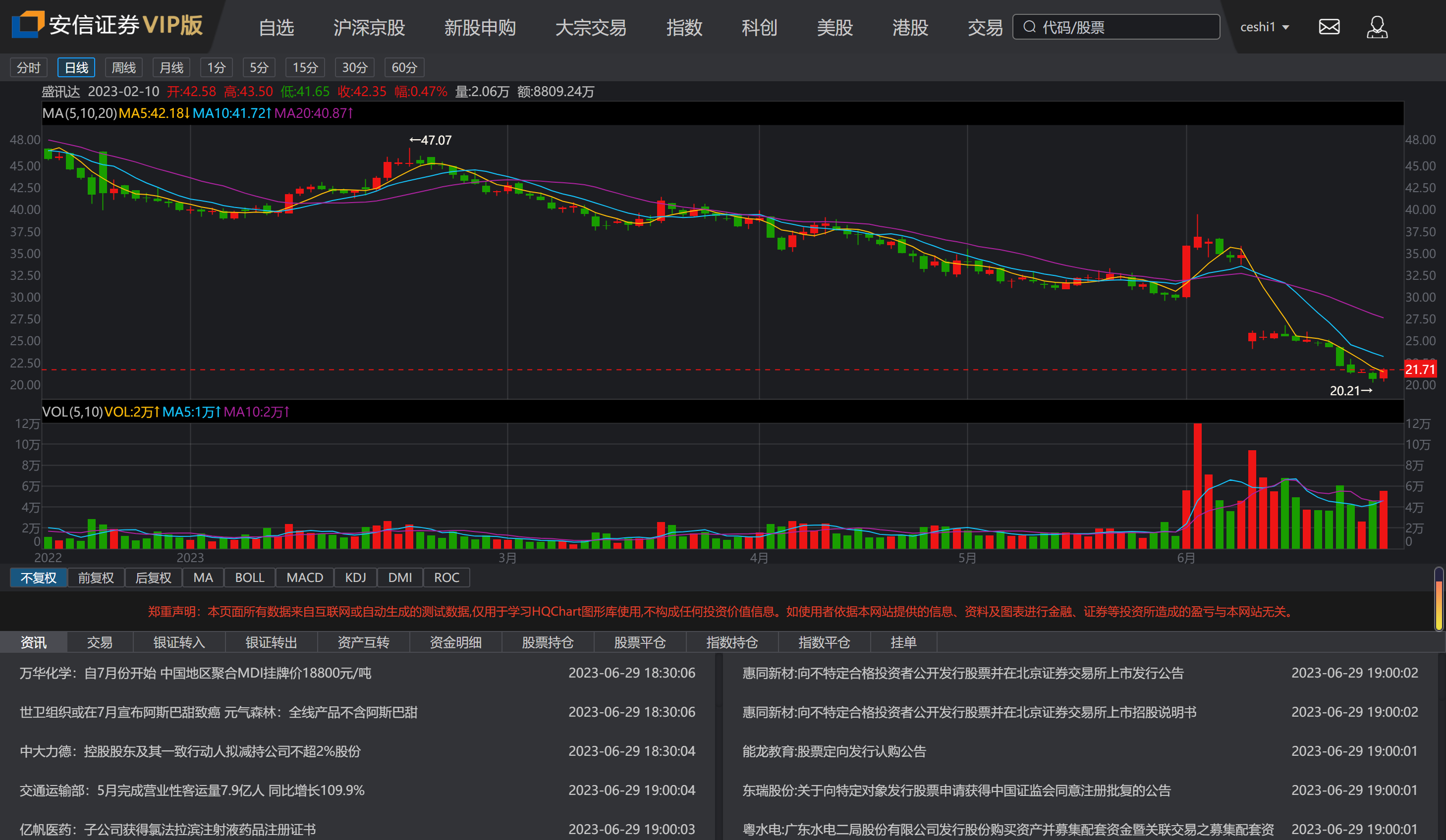Type in the 代码/股票 search field

[x=1125, y=27]
